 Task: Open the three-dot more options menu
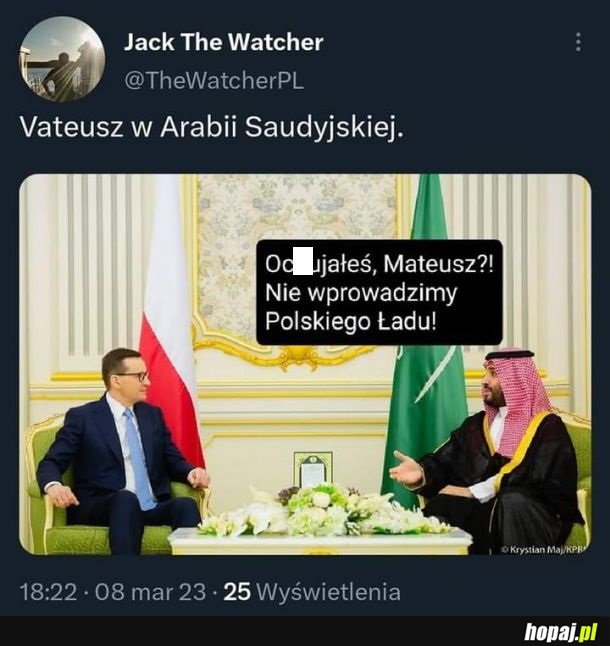[x=578, y=42]
